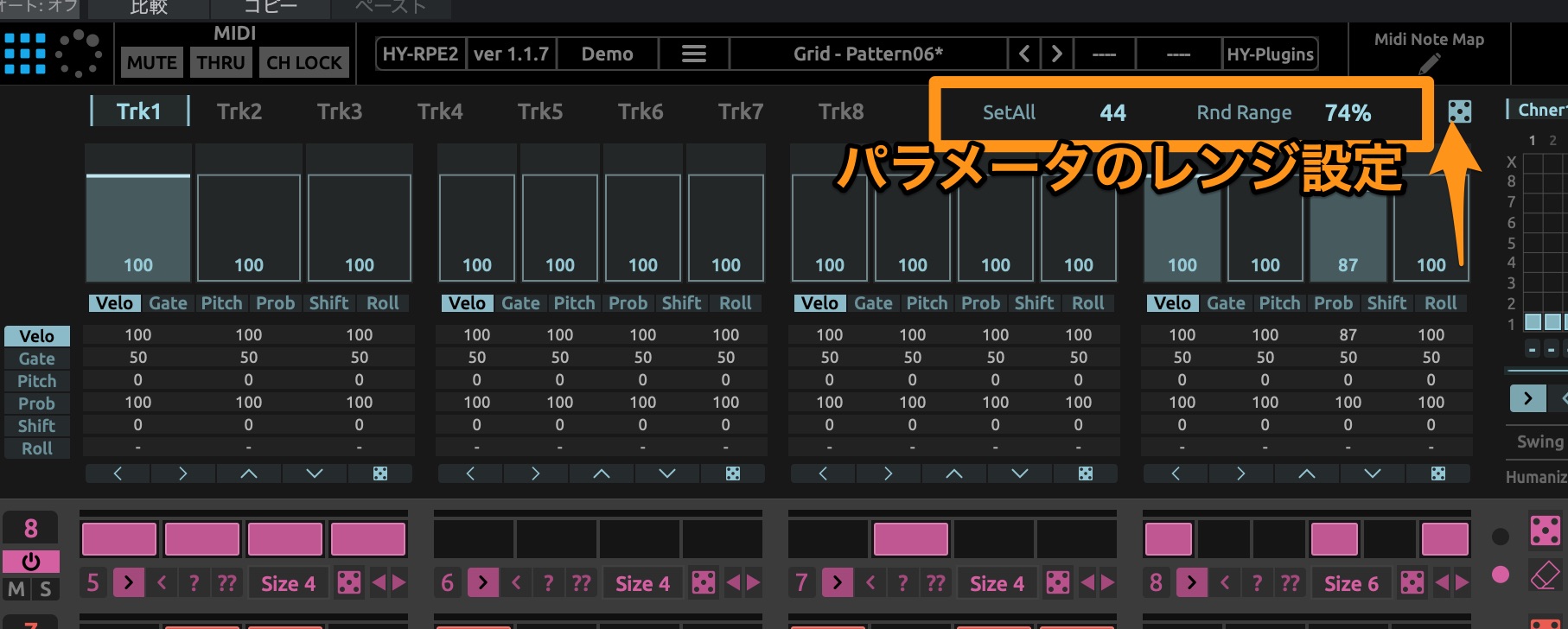The width and height of the screenshot is (1568, 629).
Task: Enable the CH LOCK toggle
Action: 303,62
